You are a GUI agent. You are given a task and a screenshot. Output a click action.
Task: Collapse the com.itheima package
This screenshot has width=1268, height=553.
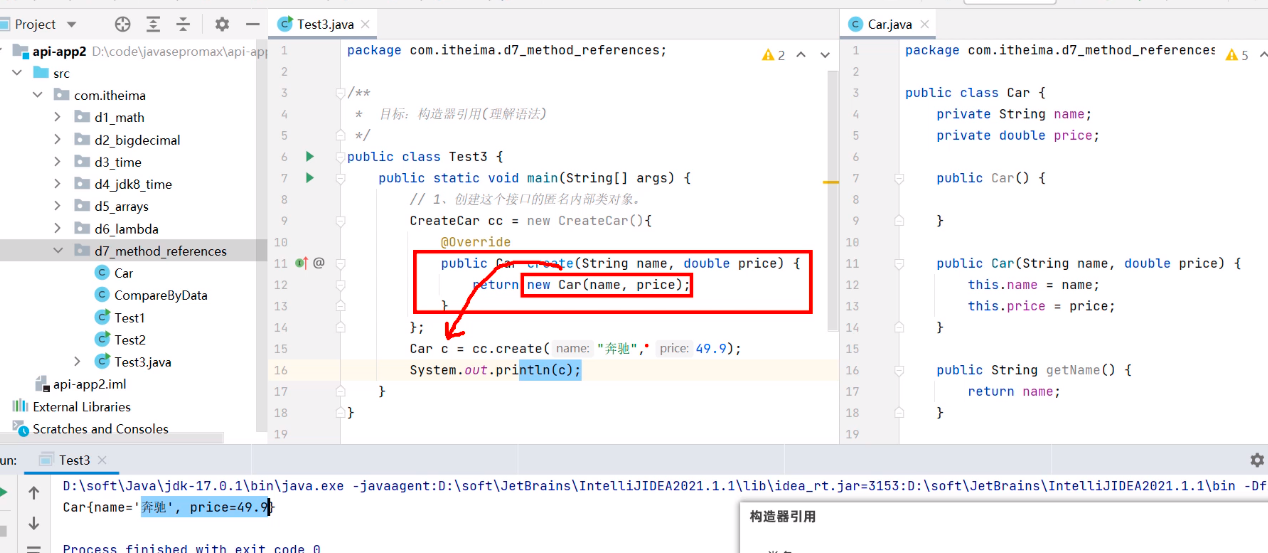click(x=38, y=95)
